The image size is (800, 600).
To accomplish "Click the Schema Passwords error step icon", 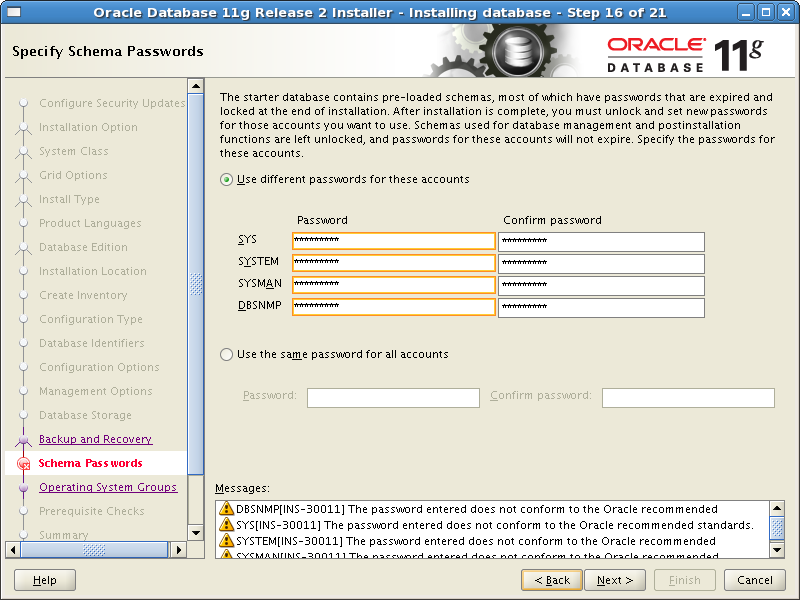I will point(23,463).
